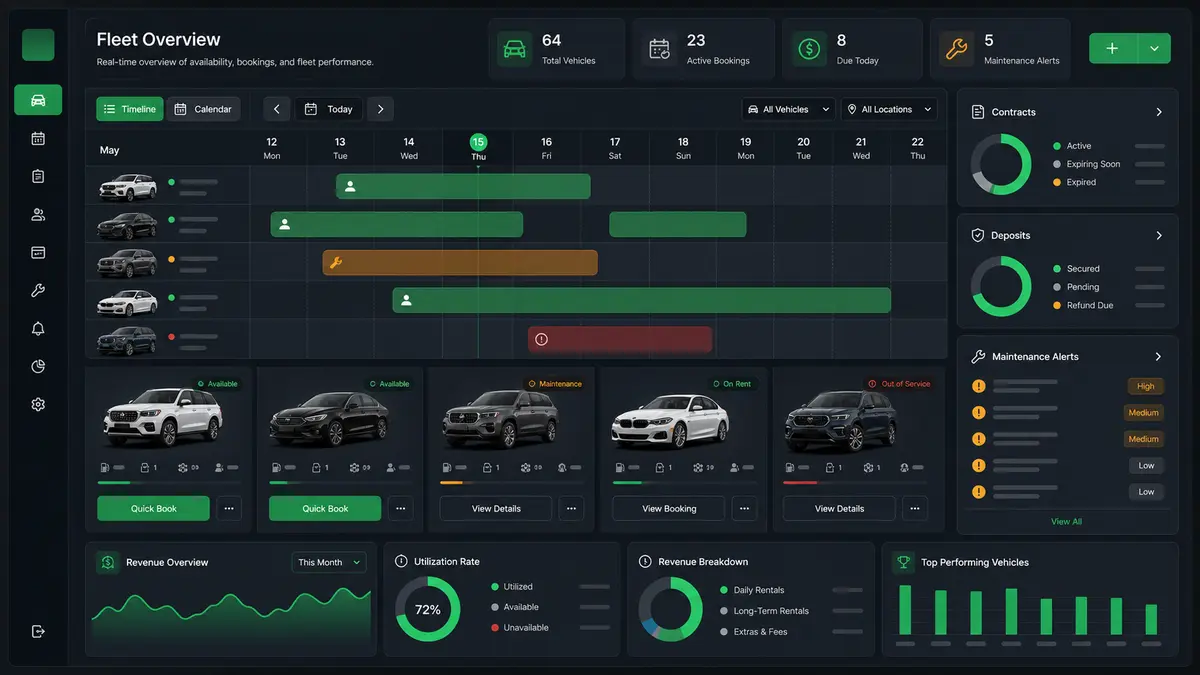The image size is (1200, 675).
Task: Expand the Contracts panel chevron
Action: click(x=1159, y=112)
